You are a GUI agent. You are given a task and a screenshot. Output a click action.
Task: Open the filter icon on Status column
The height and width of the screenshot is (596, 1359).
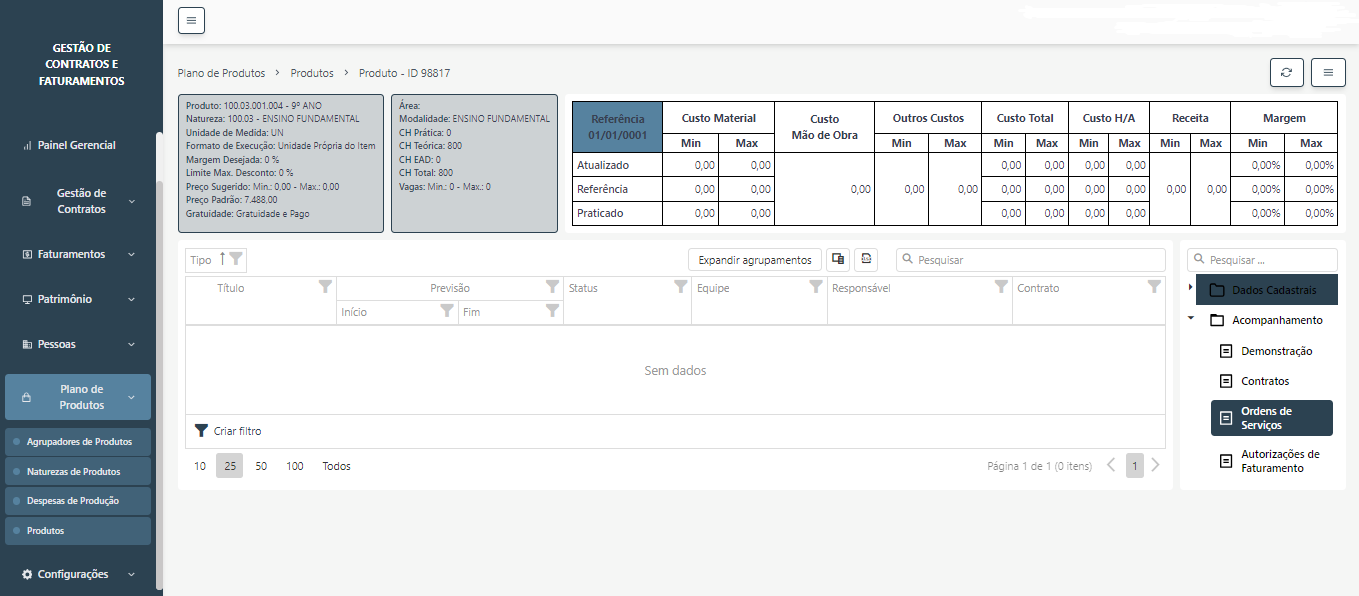click(x=680, y=287)
